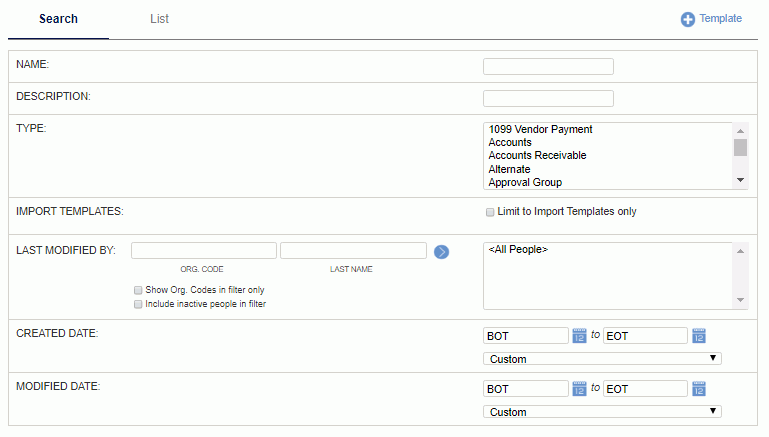Switch to the List tab
This screenshot has width=769, height=437.
[159, 19]
